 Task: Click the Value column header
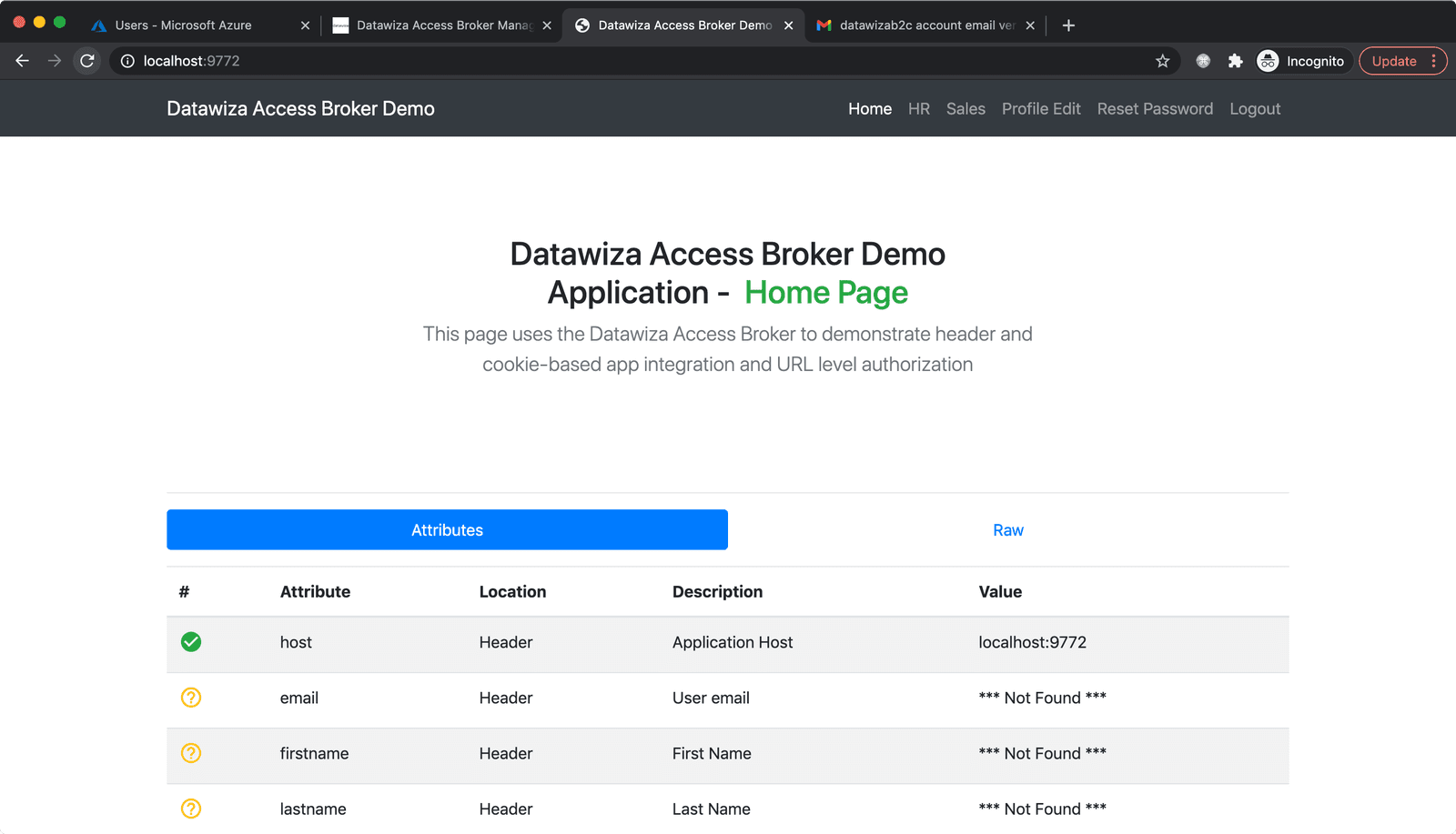pos(1000,591)
